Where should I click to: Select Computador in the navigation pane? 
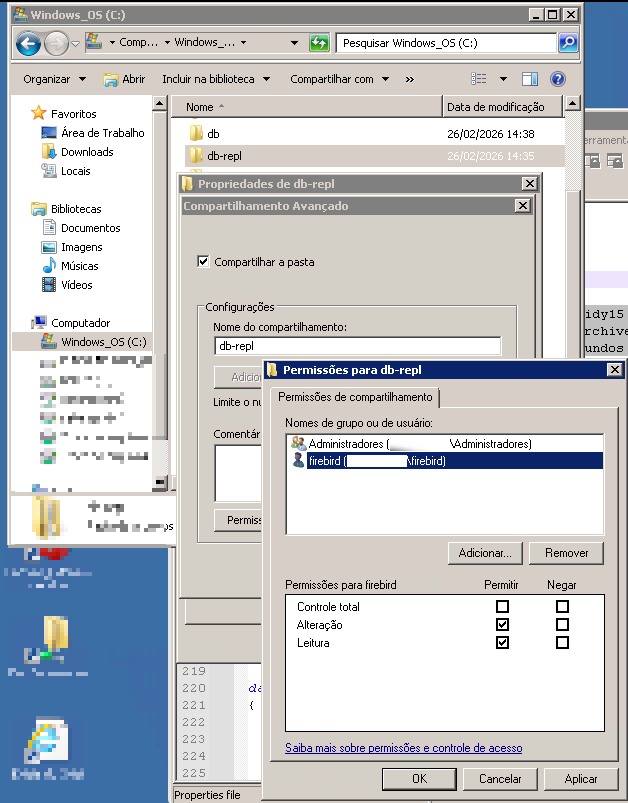[x=71, y=323]
